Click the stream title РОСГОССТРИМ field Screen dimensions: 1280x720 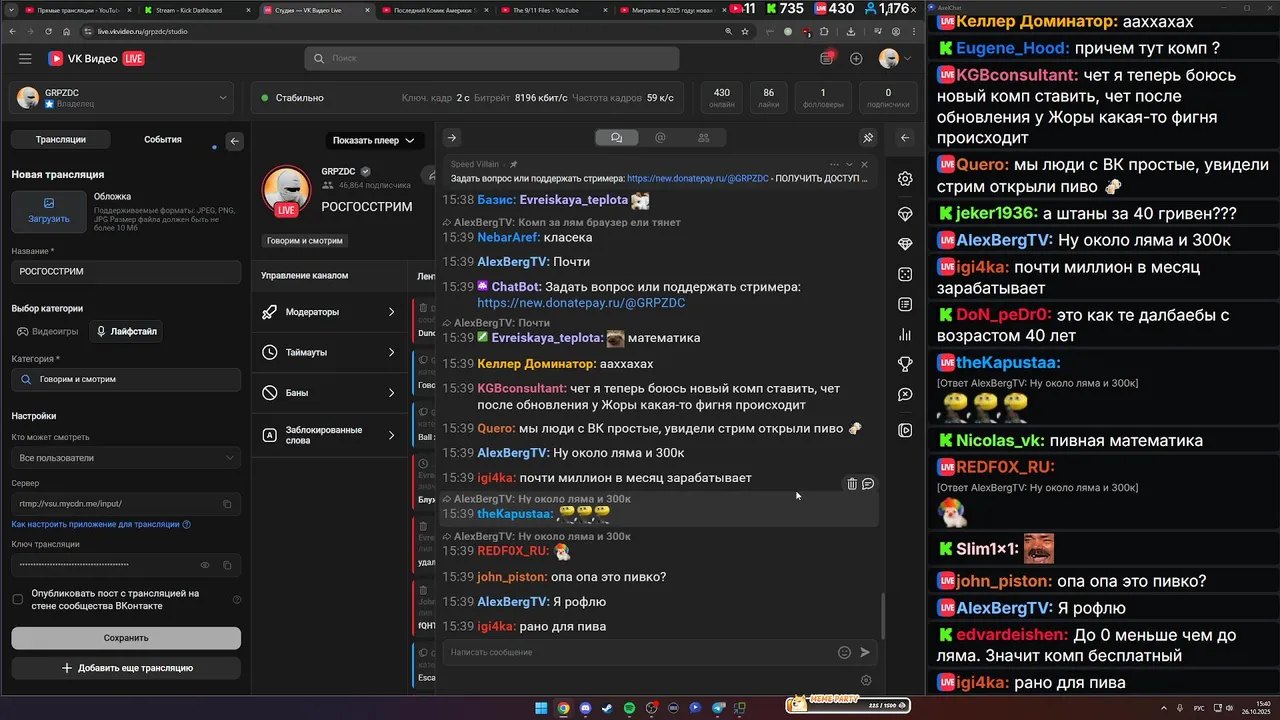point(126,272)
